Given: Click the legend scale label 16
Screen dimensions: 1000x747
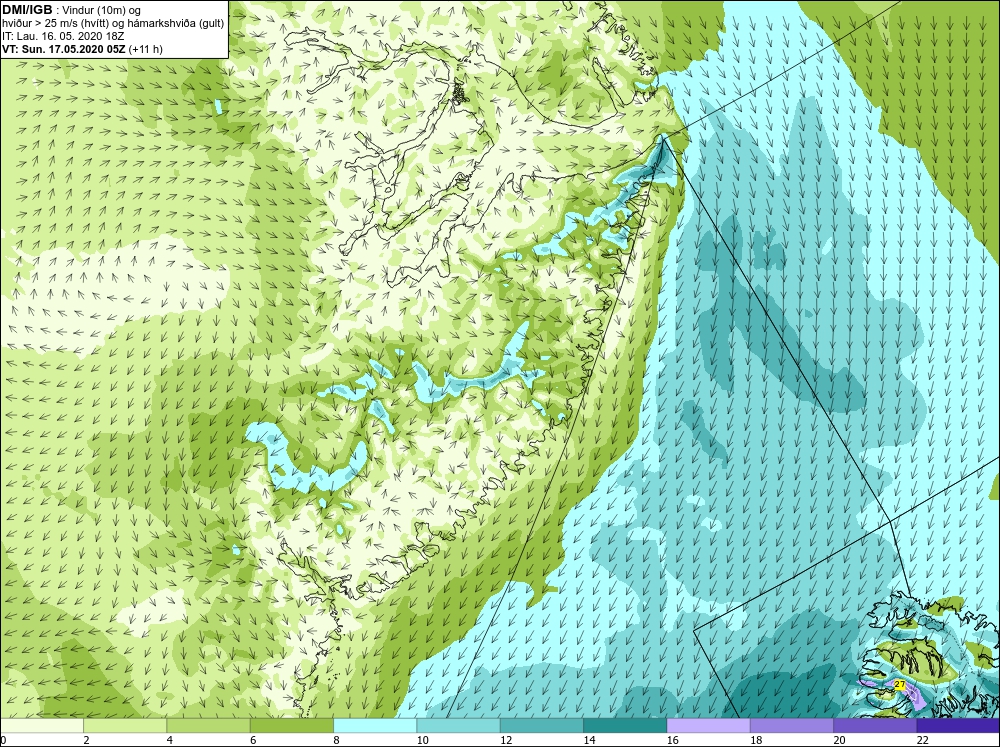Looking at the screenshot, I should 672,740.
